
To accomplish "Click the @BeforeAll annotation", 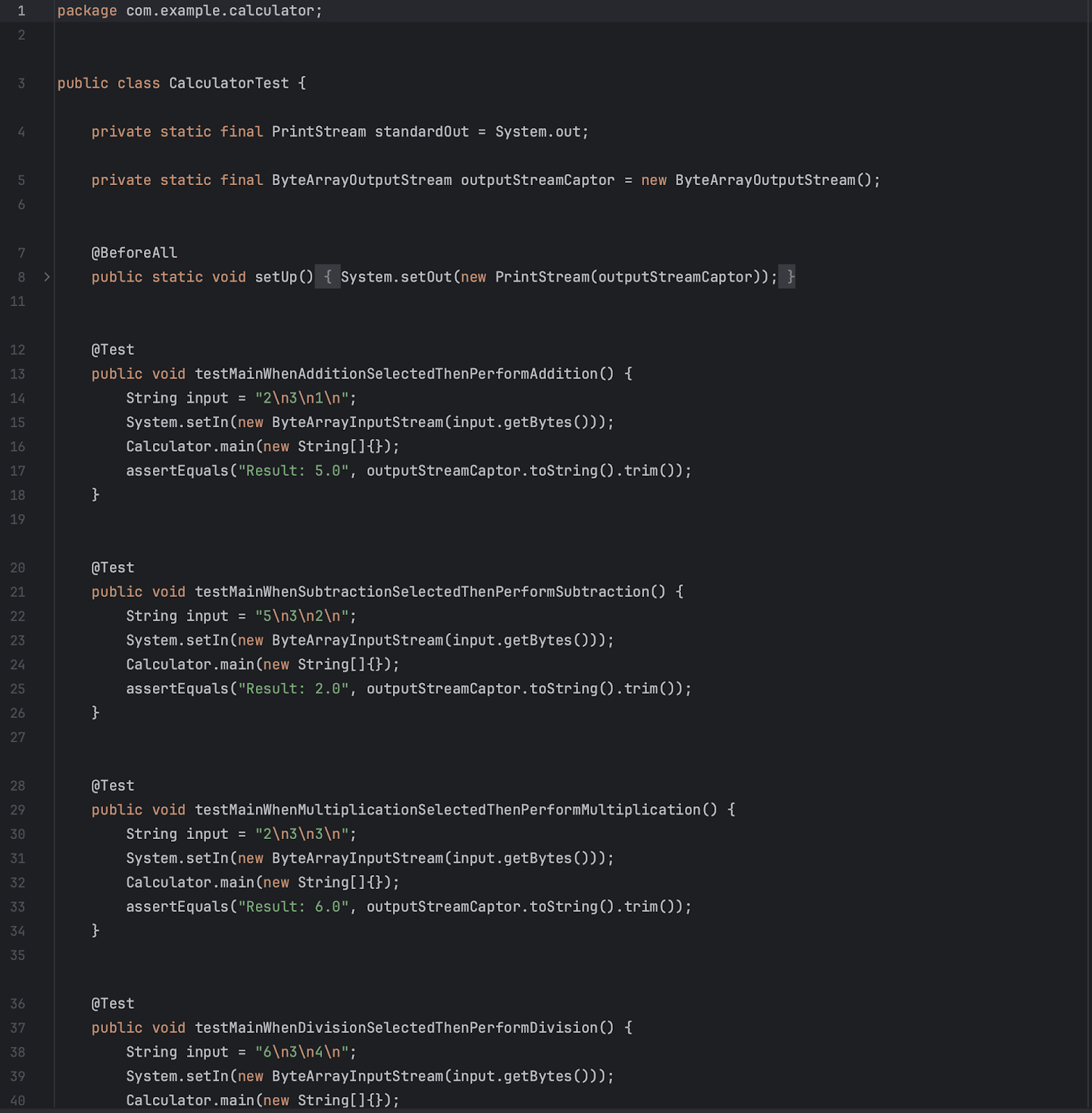I will coord(134,253).
